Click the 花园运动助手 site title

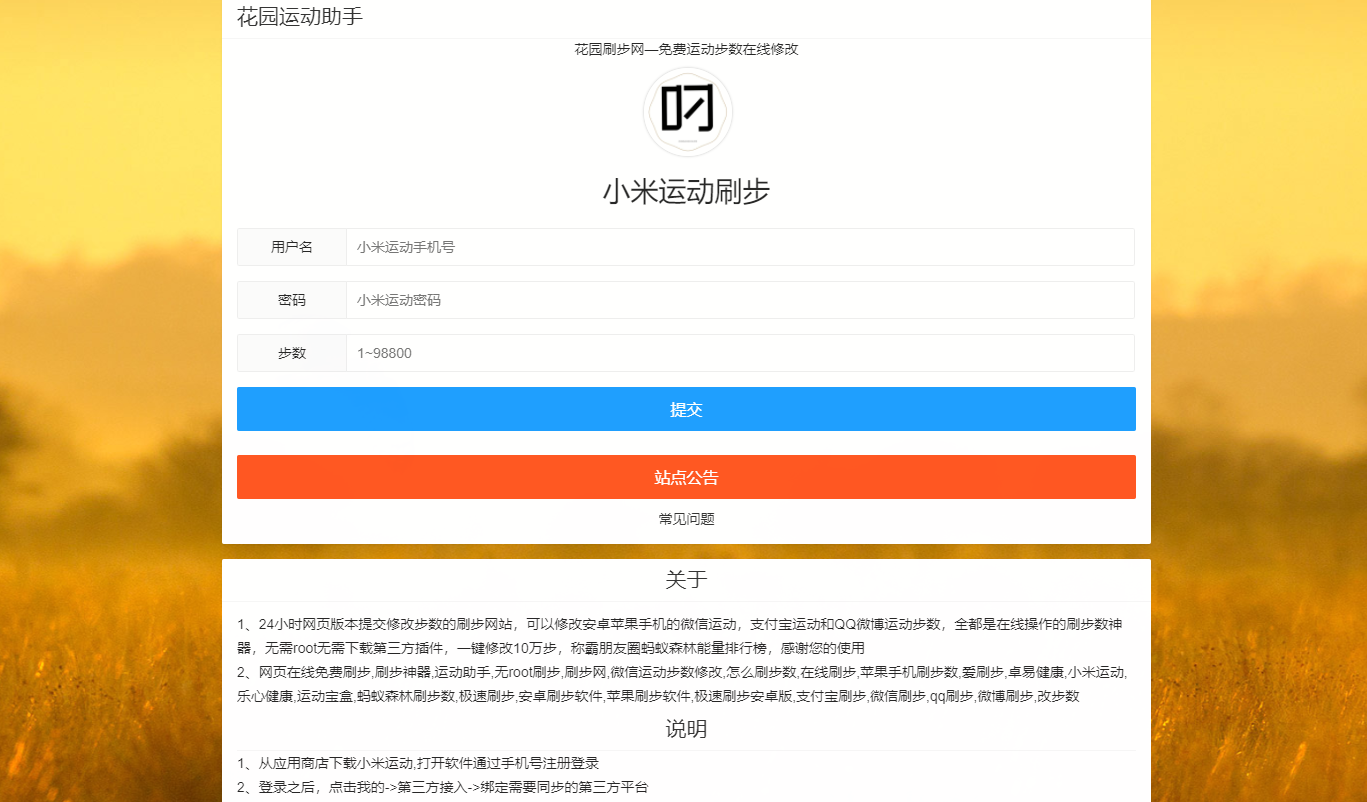[300, 17]
